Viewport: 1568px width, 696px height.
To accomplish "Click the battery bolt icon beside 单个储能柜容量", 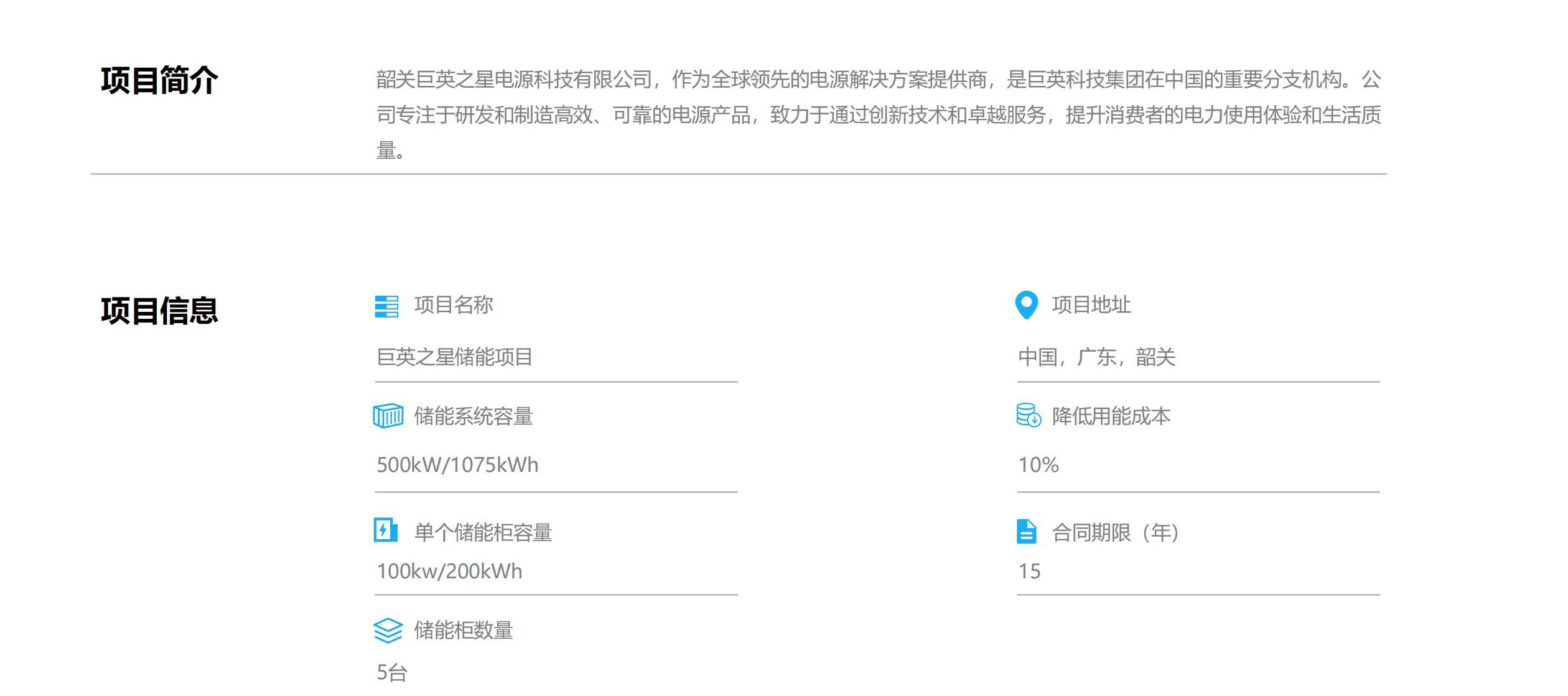I will (386, 530).
